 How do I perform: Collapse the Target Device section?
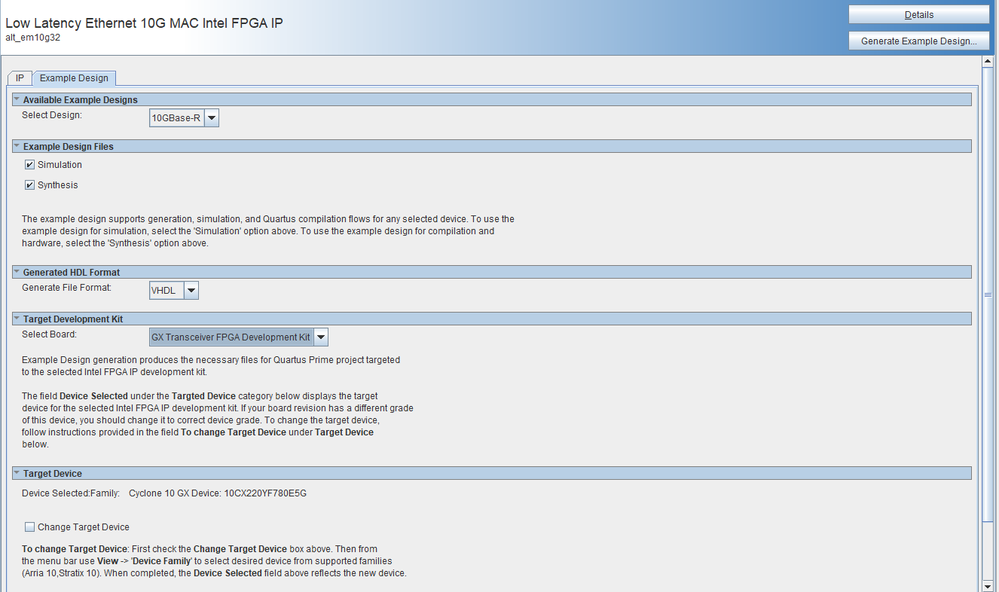[17, 473]
